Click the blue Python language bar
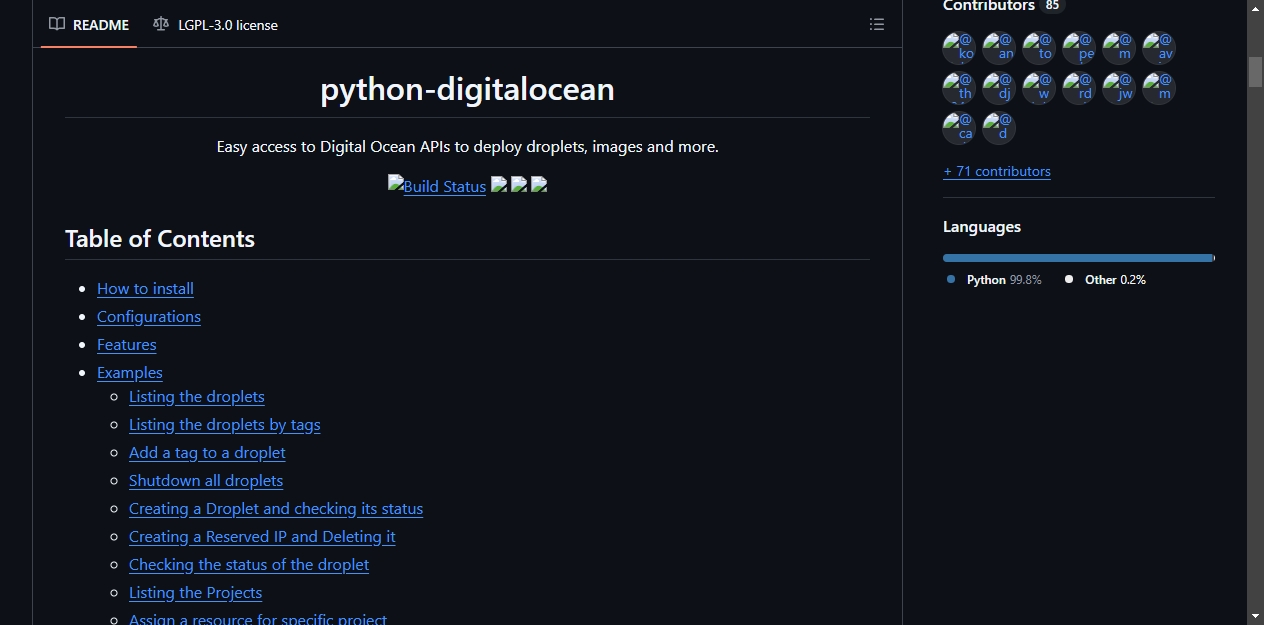 1078,258
